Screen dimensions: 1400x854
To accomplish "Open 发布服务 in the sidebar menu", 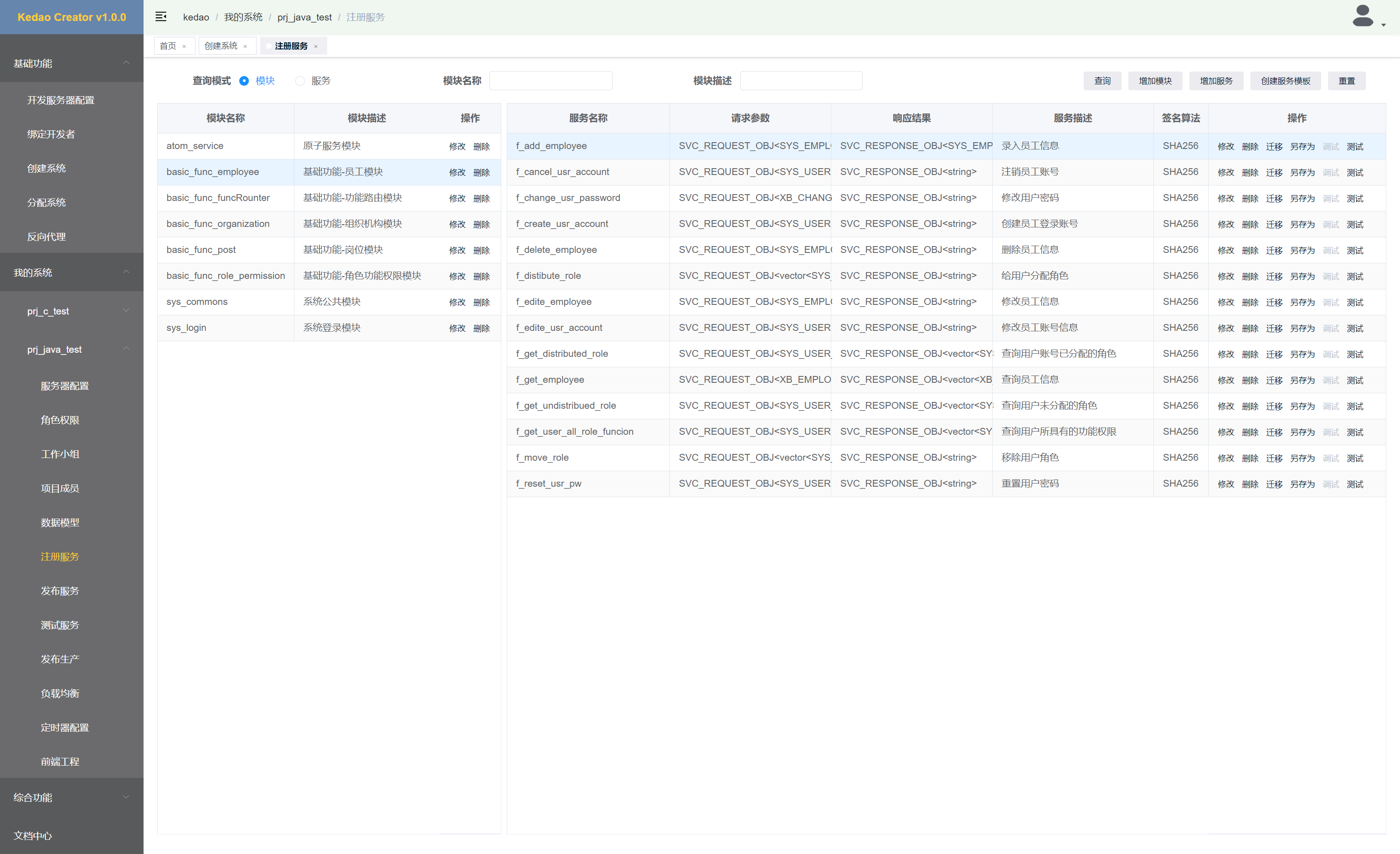I will pyautogui.click(x=60, y=591).
